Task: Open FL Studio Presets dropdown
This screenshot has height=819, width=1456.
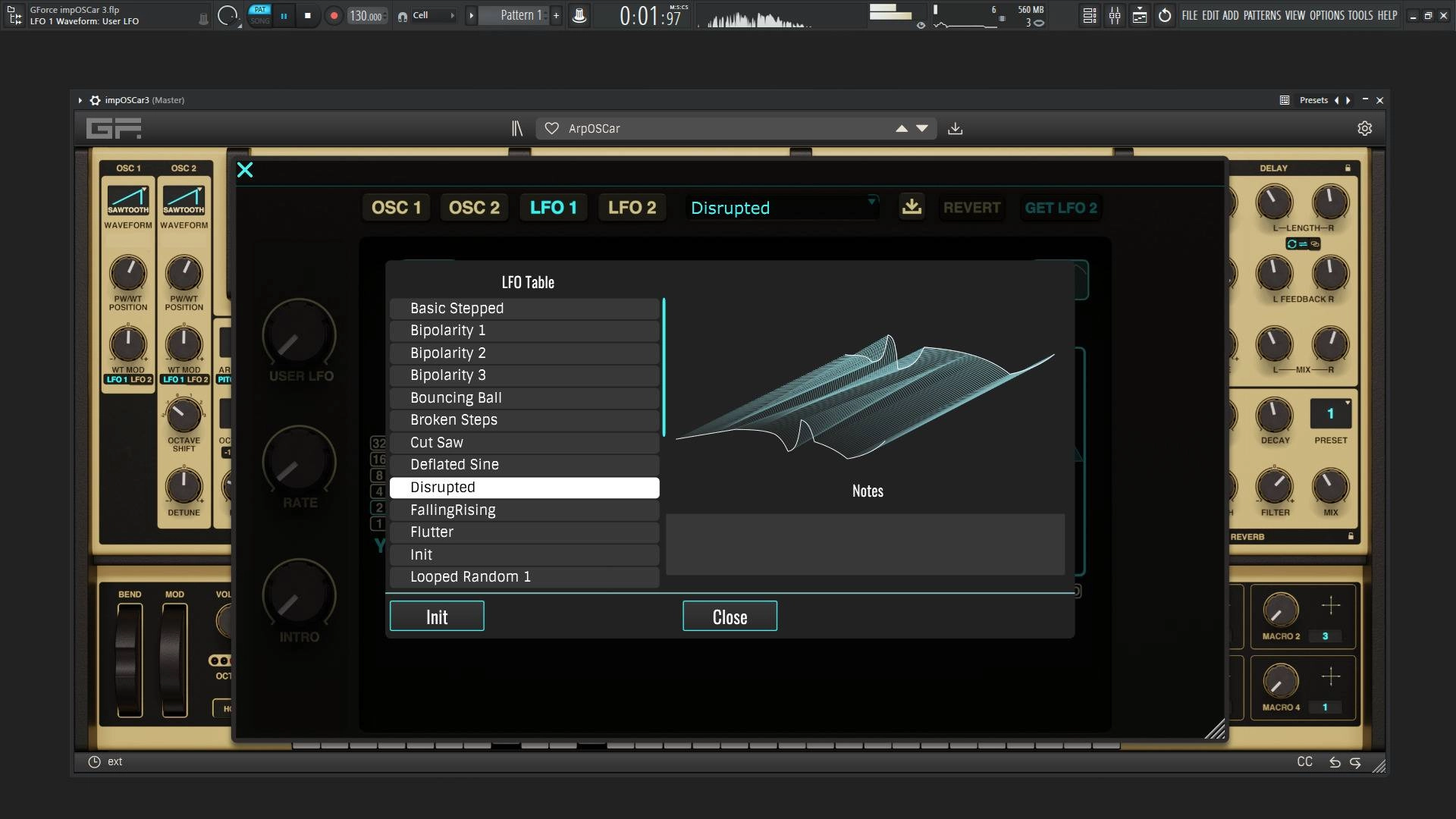Action: (1313, 100)
